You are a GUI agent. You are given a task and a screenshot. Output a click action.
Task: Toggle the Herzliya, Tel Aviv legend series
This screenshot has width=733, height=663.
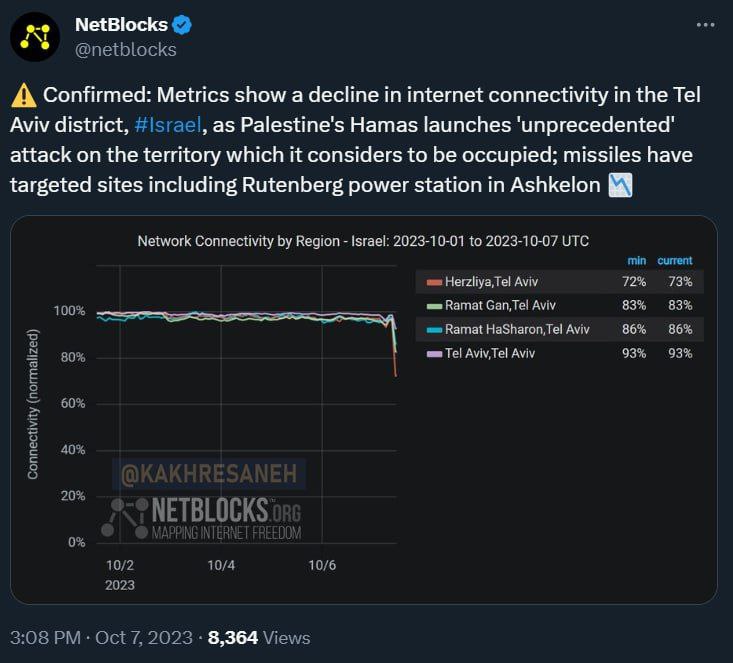[490, 283]
